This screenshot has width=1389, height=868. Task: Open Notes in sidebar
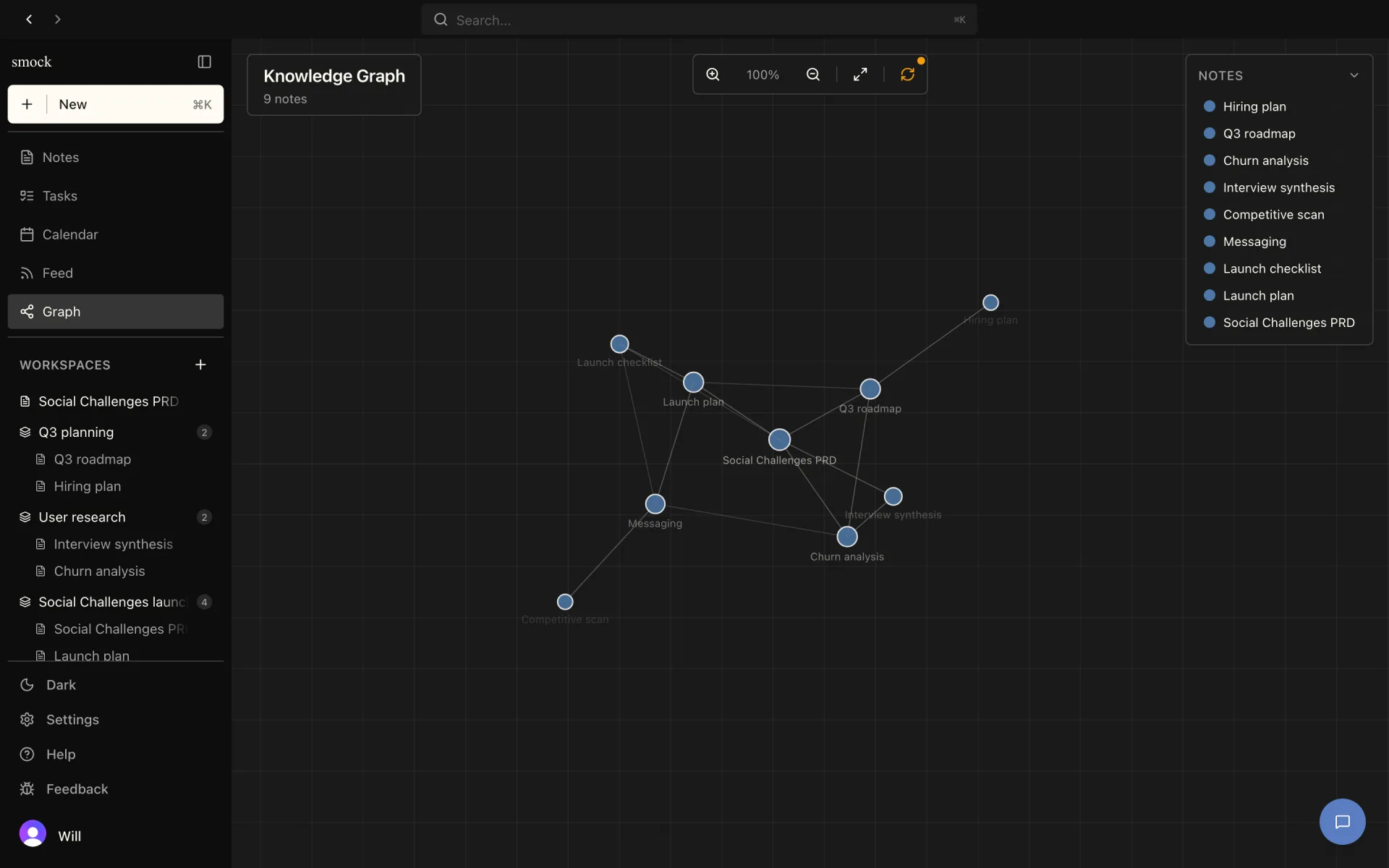(116, 157)
